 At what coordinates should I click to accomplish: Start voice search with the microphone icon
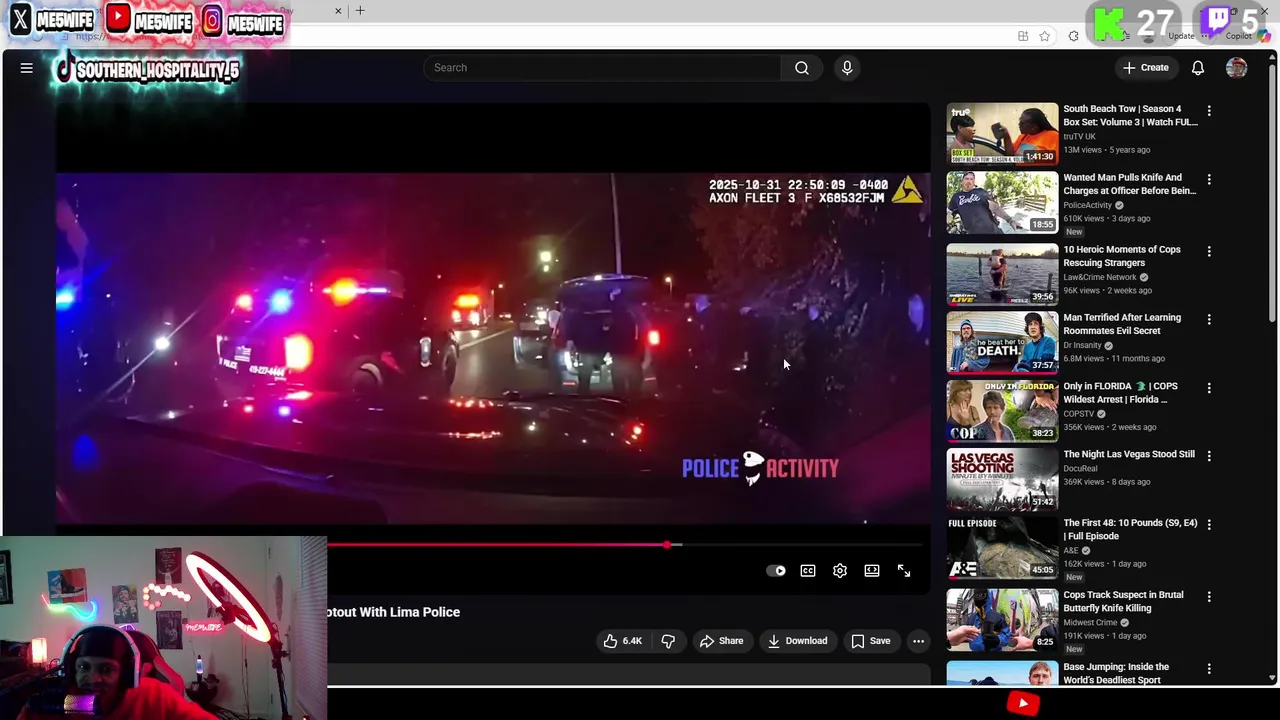tap(847, 68)
